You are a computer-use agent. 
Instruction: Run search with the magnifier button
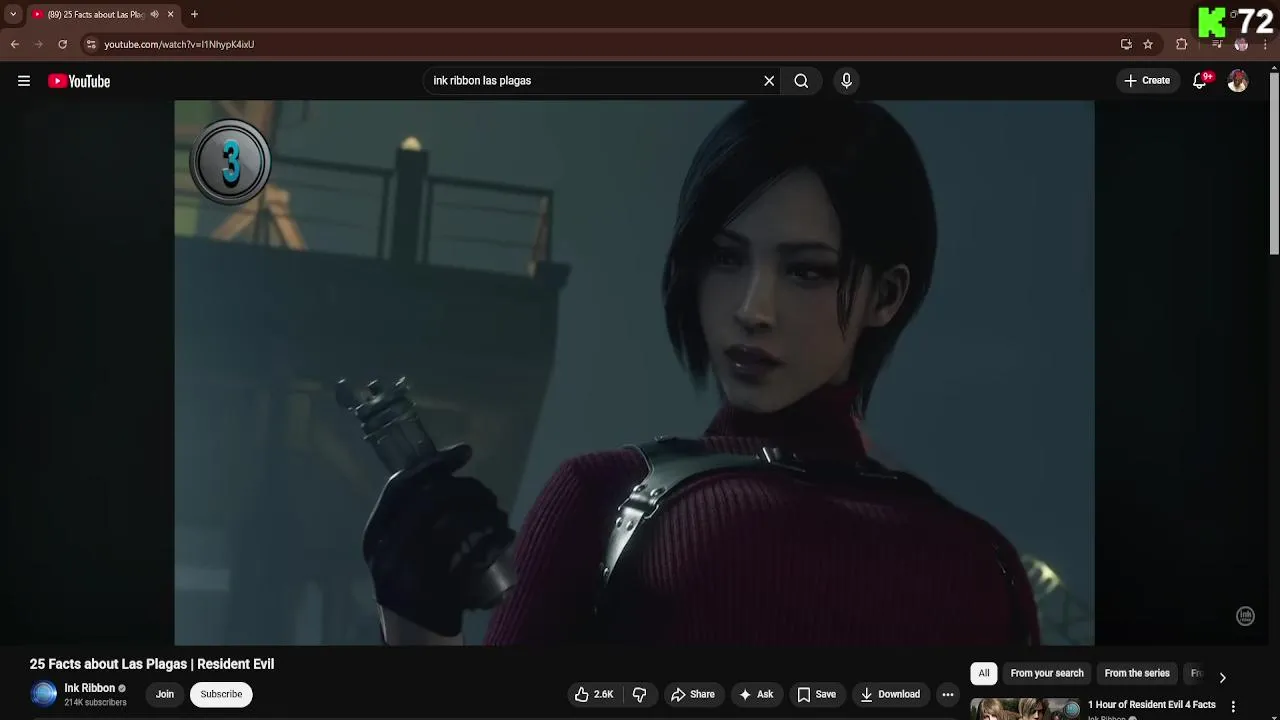coord(801,81)
